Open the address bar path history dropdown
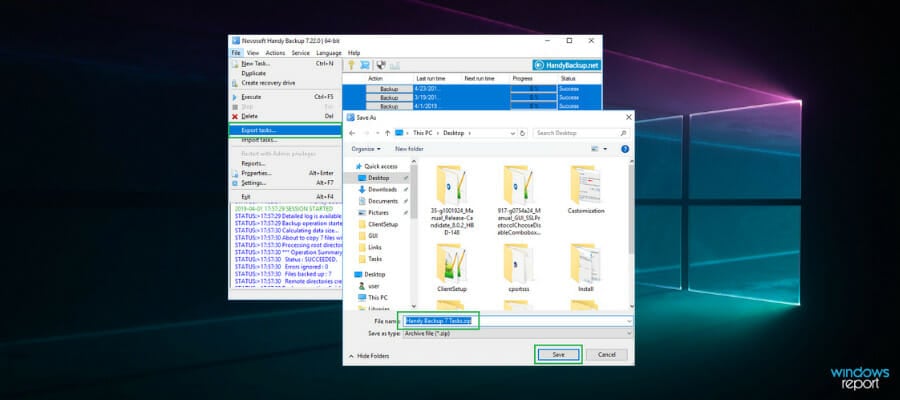The width and height of the screenshot is (900, 400). pos(513,133)
